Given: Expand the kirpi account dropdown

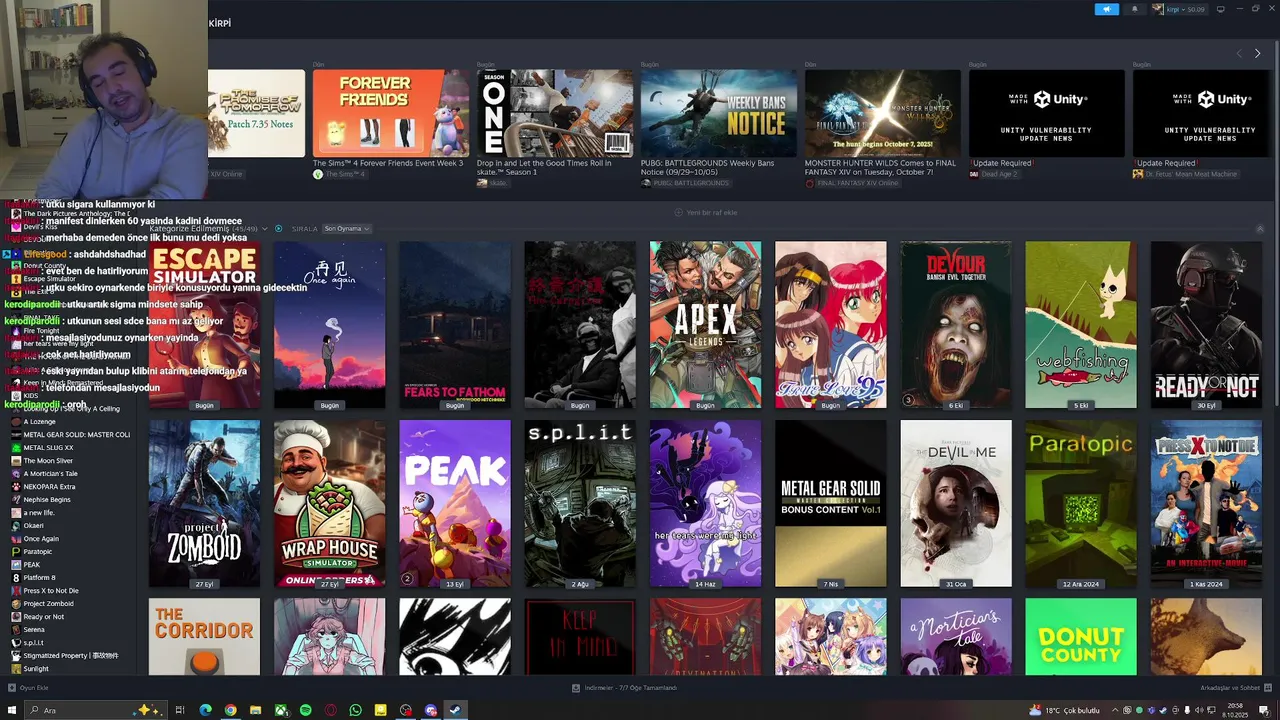Looking at the screenshot, I should (x=1179, y=9).
